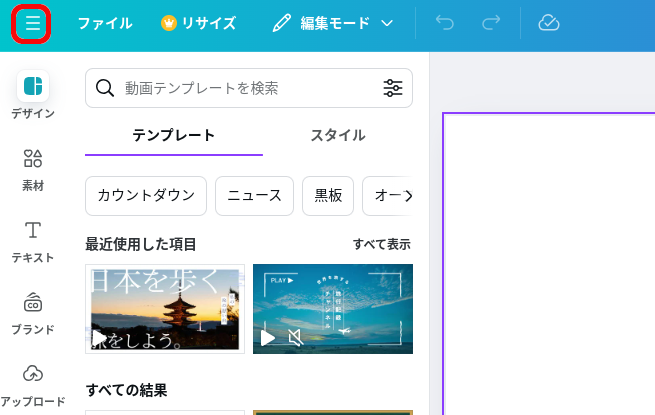Click the リサイズ crown button
This screenshot has height=415, width=655.
click(198, 23)
